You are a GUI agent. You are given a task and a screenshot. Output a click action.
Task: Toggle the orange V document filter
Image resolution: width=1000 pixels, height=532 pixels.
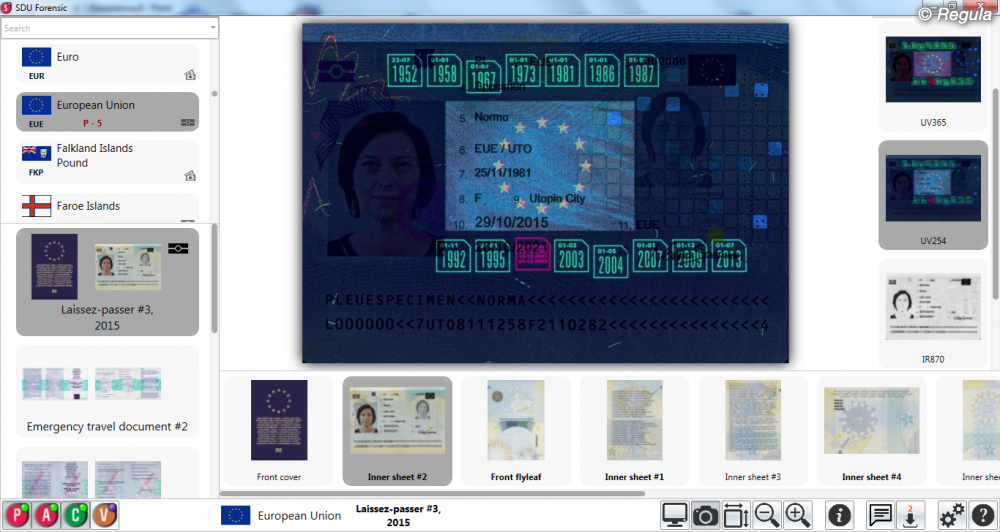pyautogui.click(x=105, y=515)
